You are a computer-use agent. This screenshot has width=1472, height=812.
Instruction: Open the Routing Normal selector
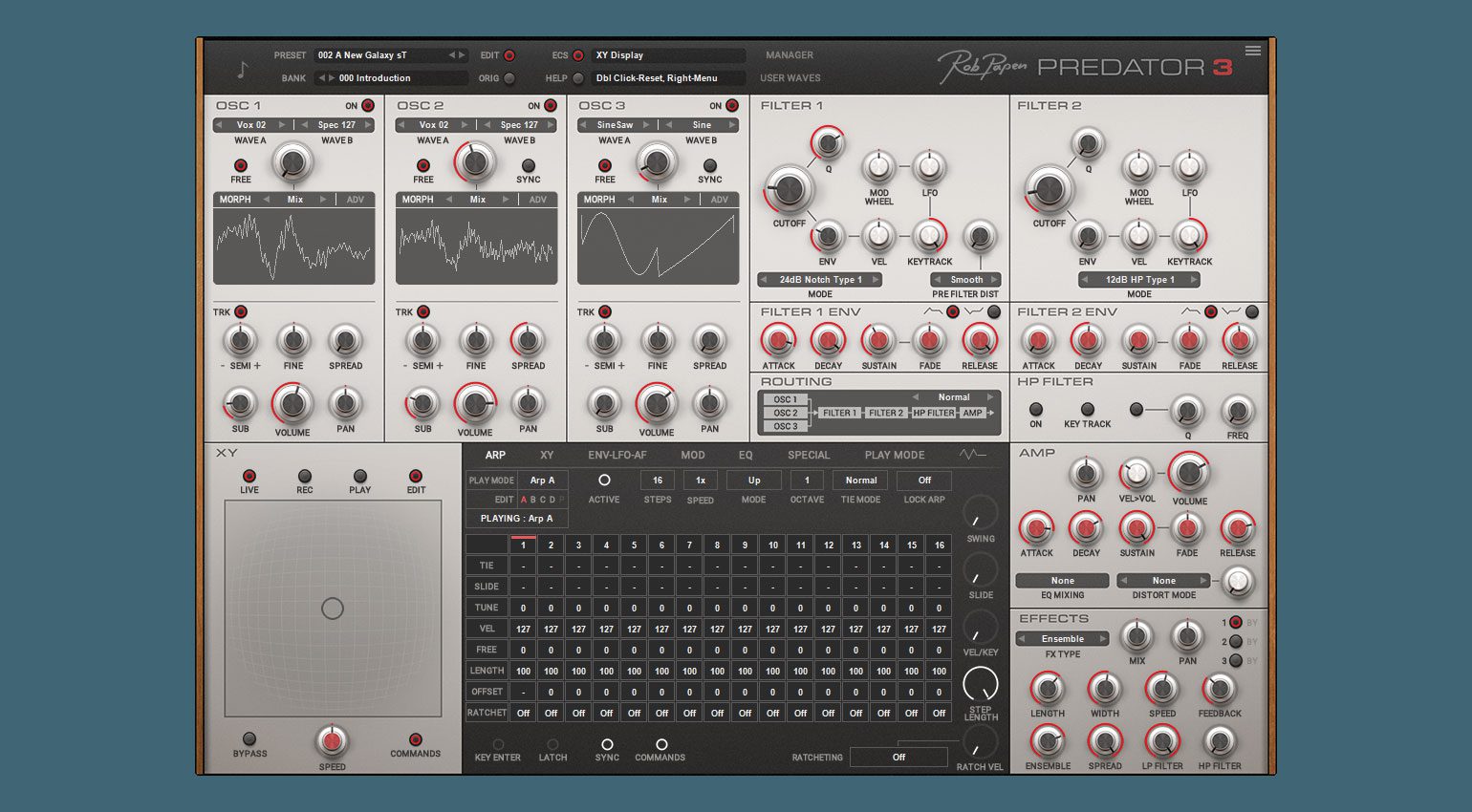(953, 397)
